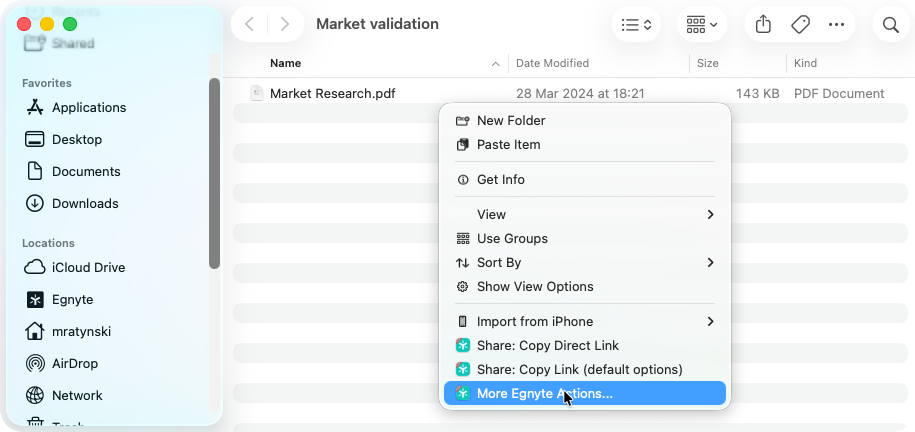Select Get Info in context menu
The width and height of the screenshot is (915, 432).
tap(585, 180)
